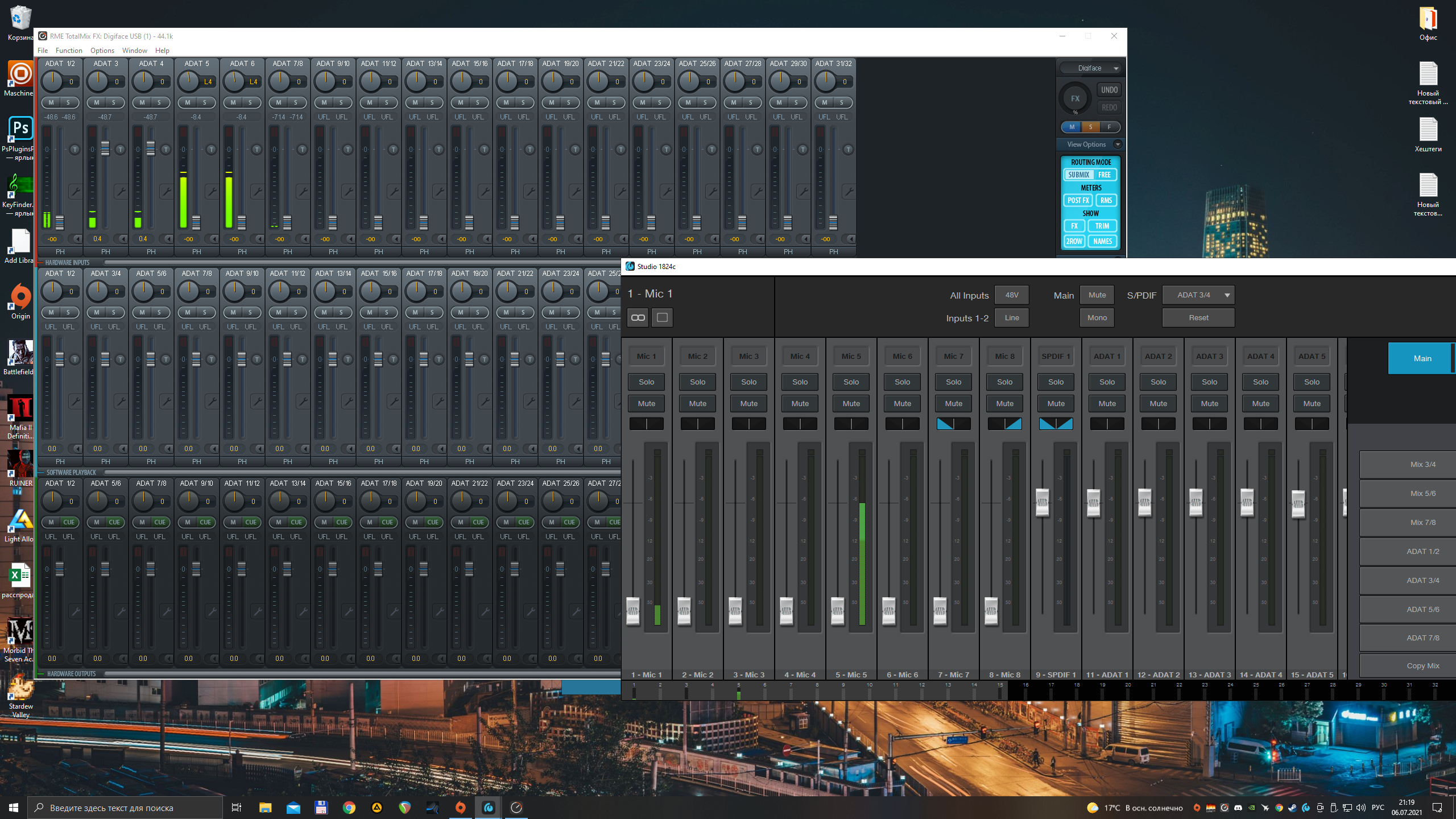This screenshot has width=1456, height=819.
Task: Open TotalMix File menu
Action: pos(43,51)
